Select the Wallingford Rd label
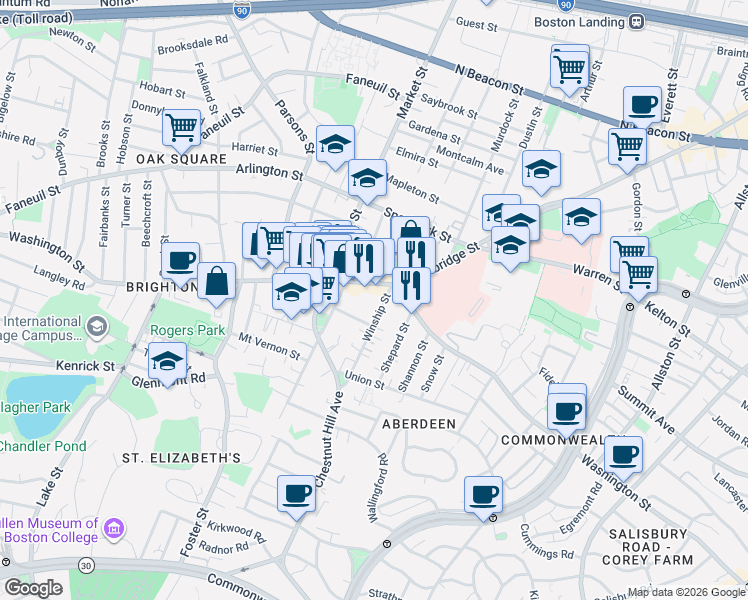Image resolution: width=748 pixels, height=600 pixels. click(378, 487)
